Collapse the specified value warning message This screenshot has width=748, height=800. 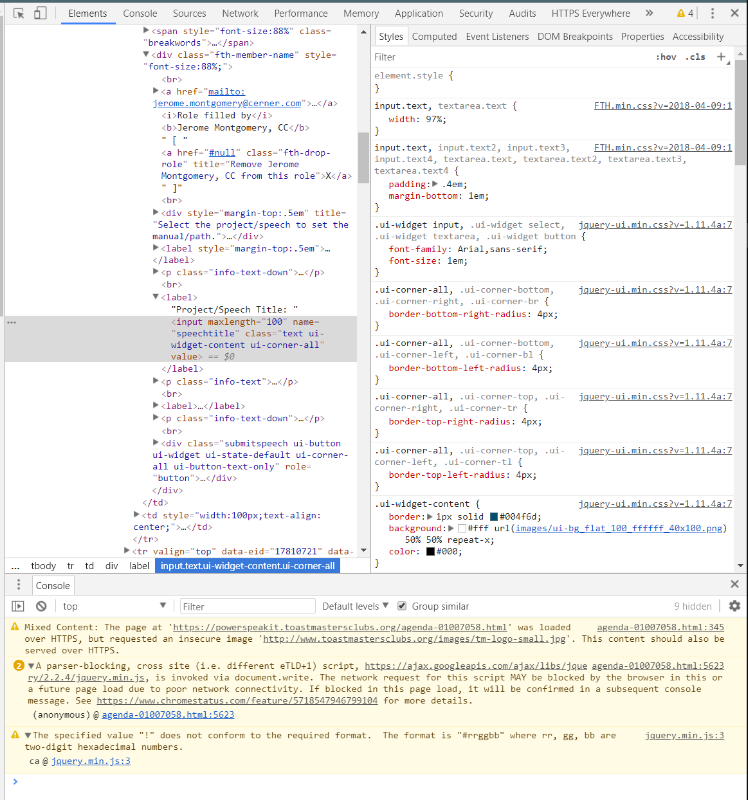pyautogui.click(x=28, y=735)
